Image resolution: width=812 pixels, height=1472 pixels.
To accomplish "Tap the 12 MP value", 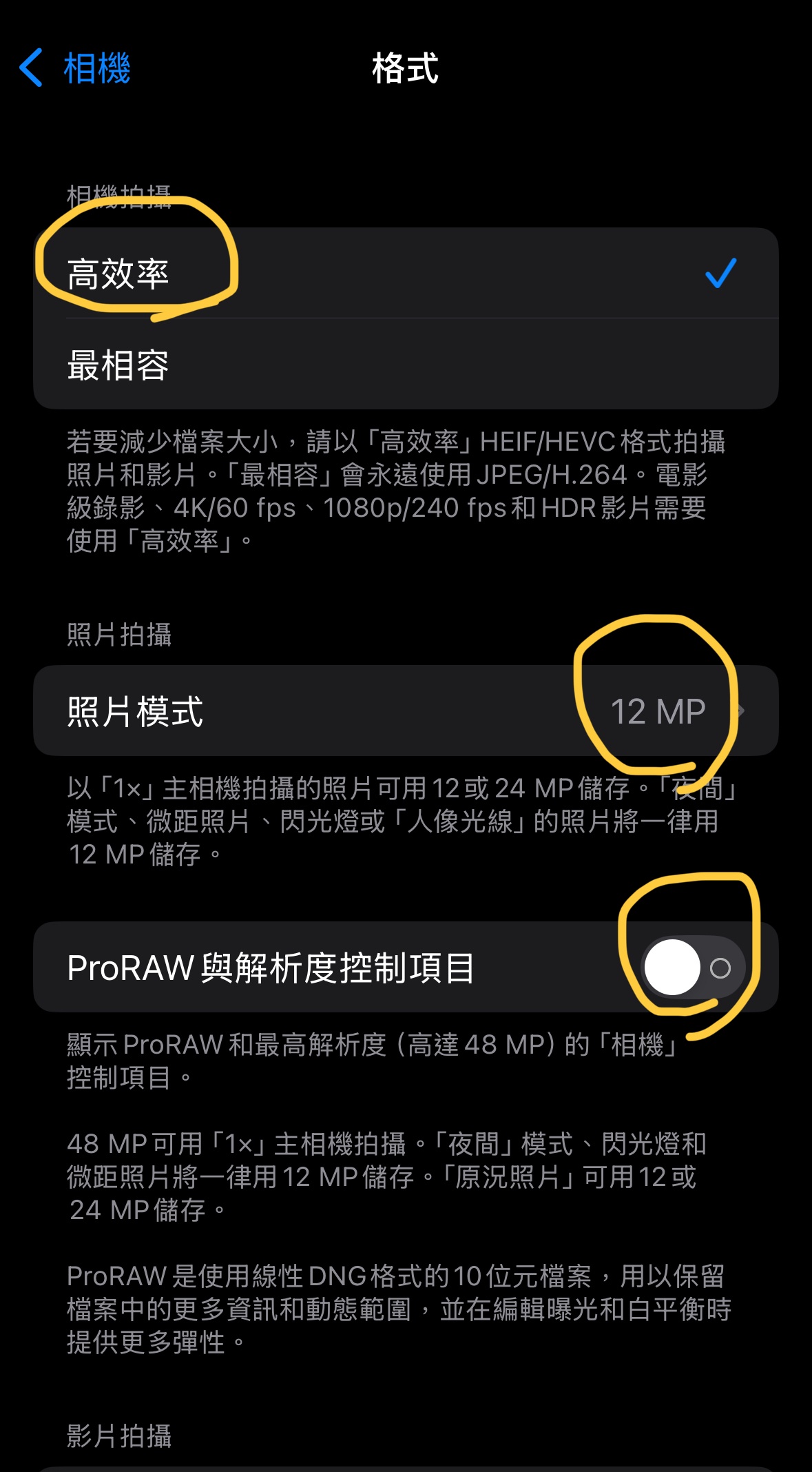I will [658, 711].
